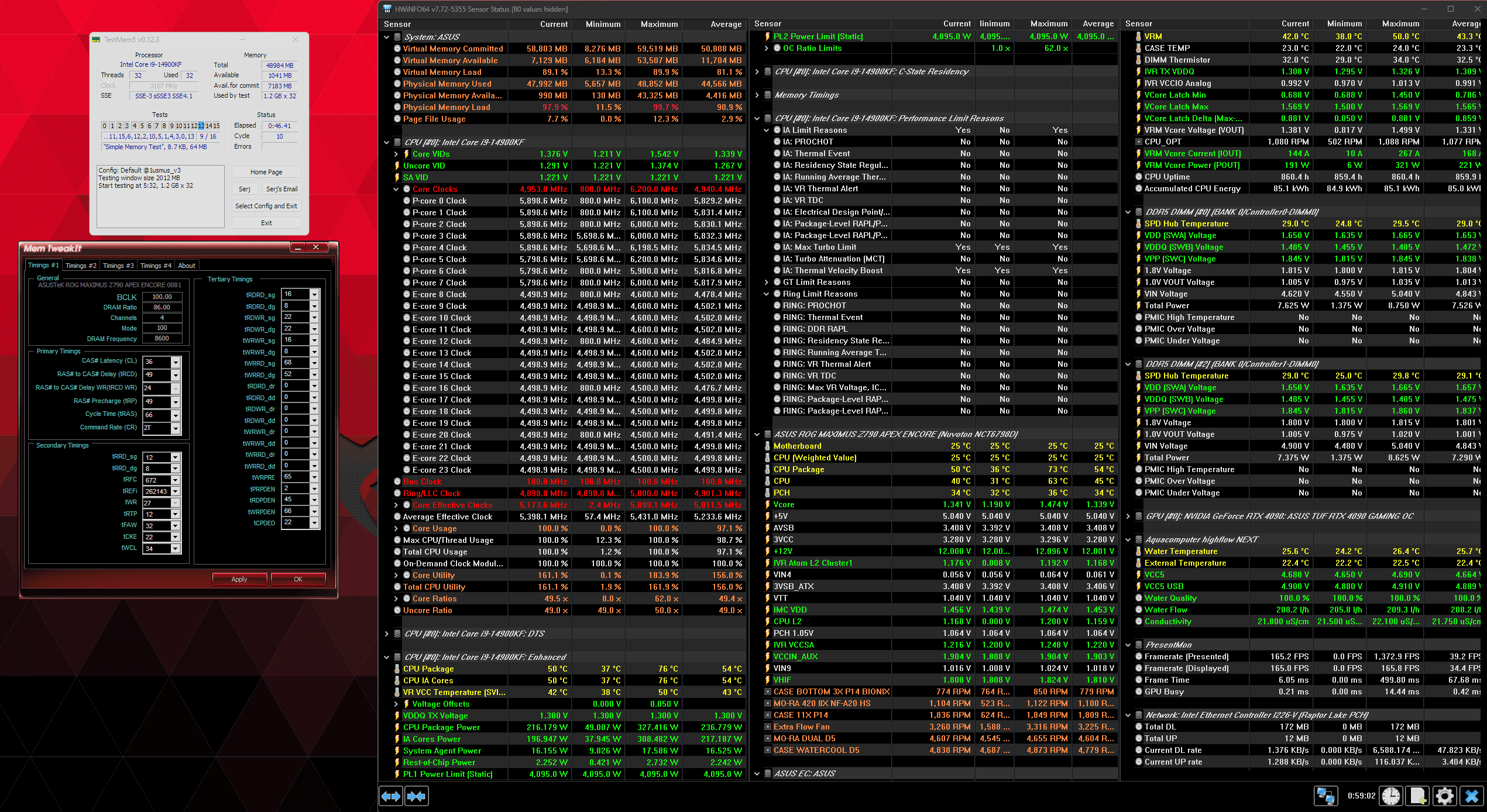This screenshot has width=1487, height=812.
Task: Open HWiNFO remote network monitoring icon
Action: (x=1325, y=796)
